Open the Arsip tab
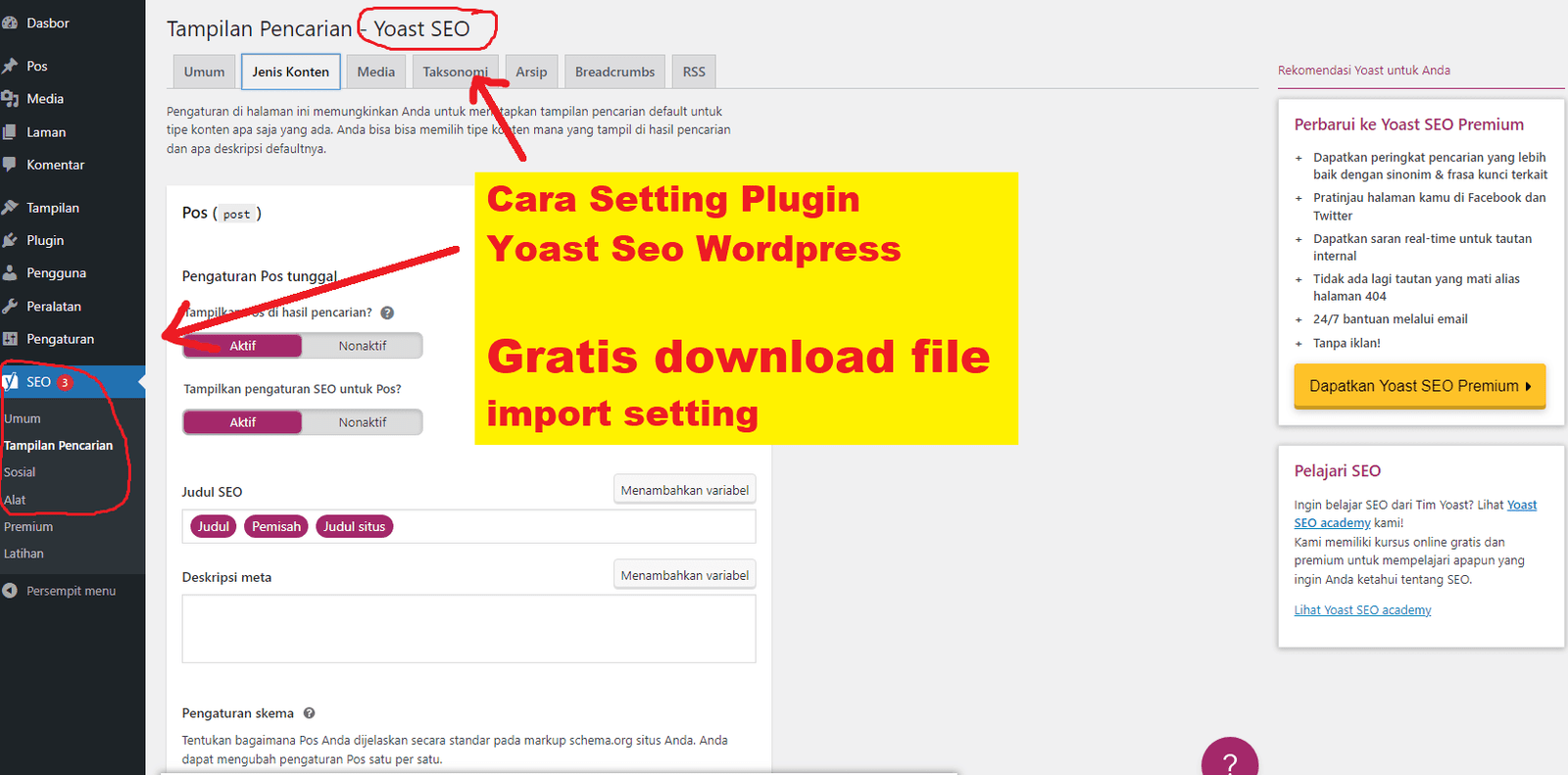The height and width of the screenshot is (775, 1568). click(x=531, y=72)
